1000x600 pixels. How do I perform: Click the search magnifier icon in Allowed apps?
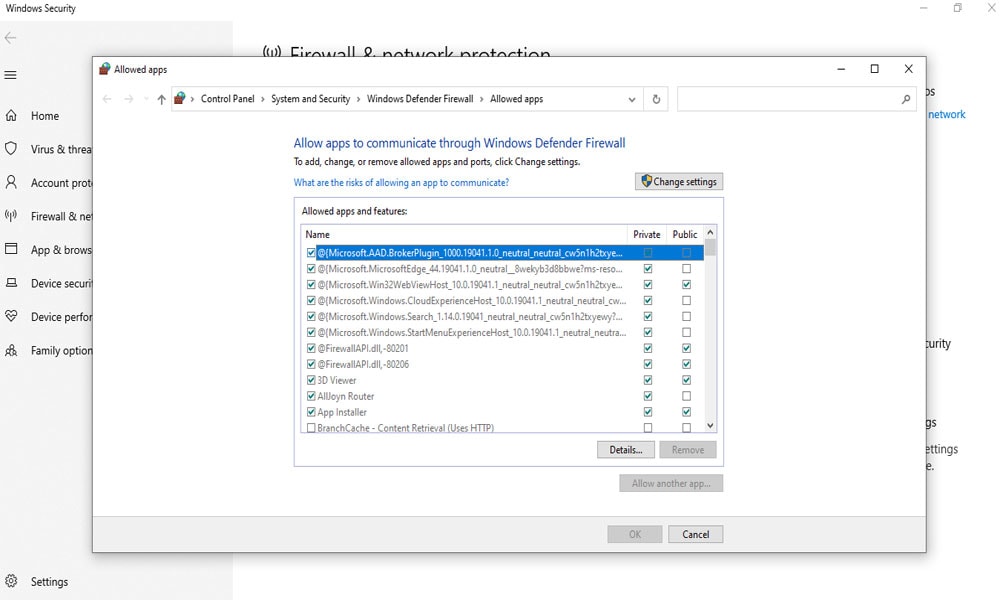click(906, 99)
